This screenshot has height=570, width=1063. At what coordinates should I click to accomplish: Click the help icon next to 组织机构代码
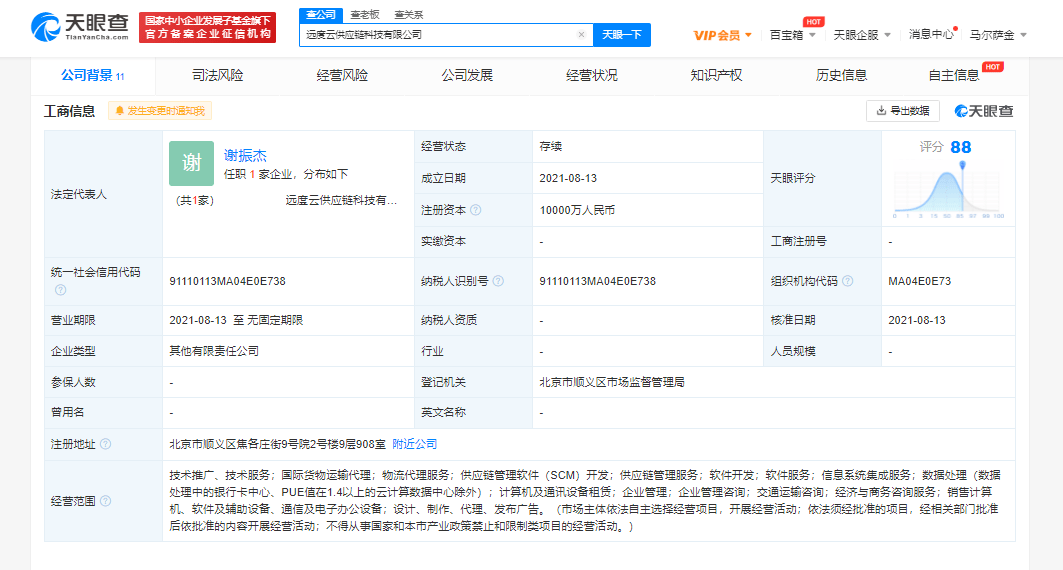pos(847,282)
